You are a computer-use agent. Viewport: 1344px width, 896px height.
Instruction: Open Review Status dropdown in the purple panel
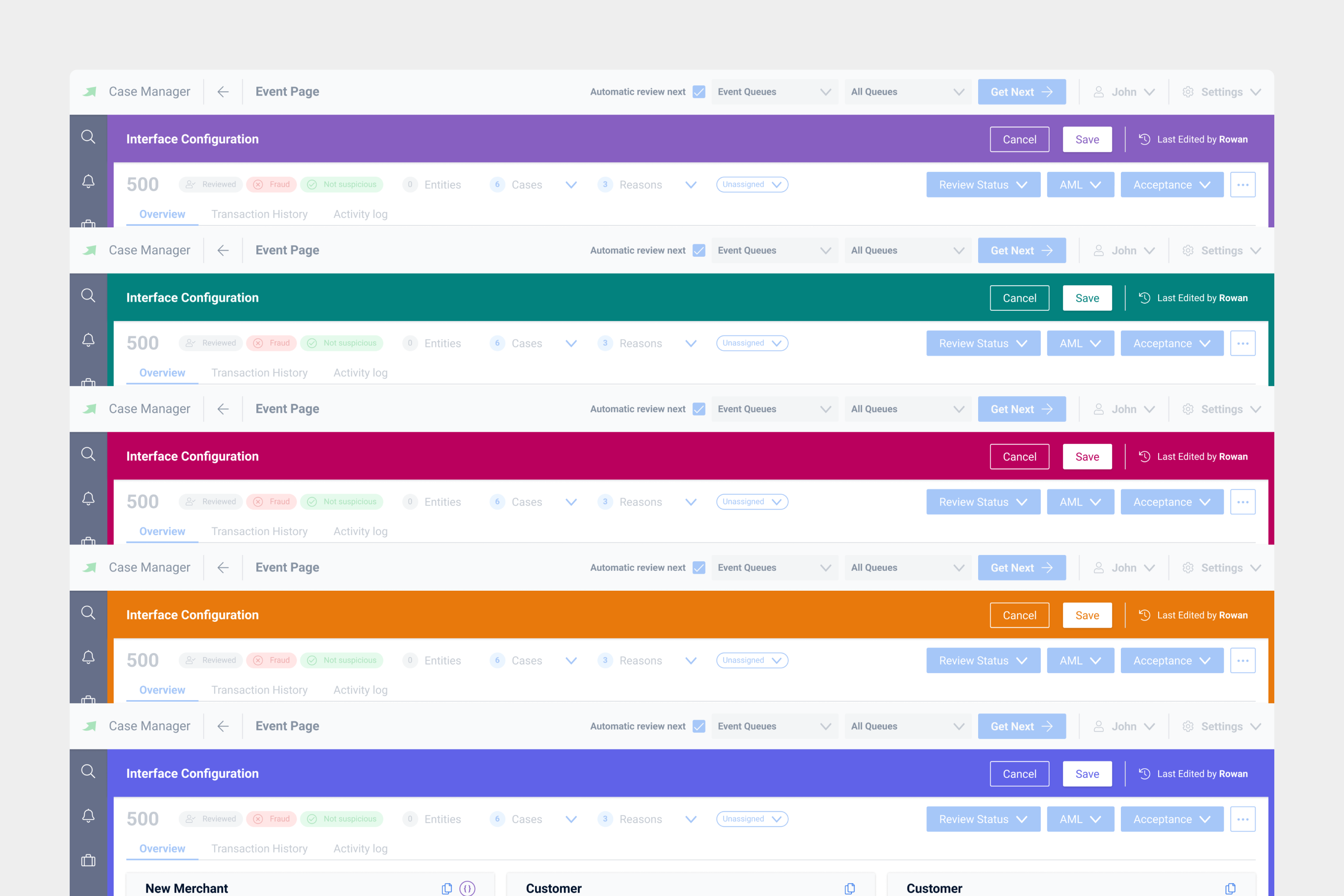tap(983, 185)
